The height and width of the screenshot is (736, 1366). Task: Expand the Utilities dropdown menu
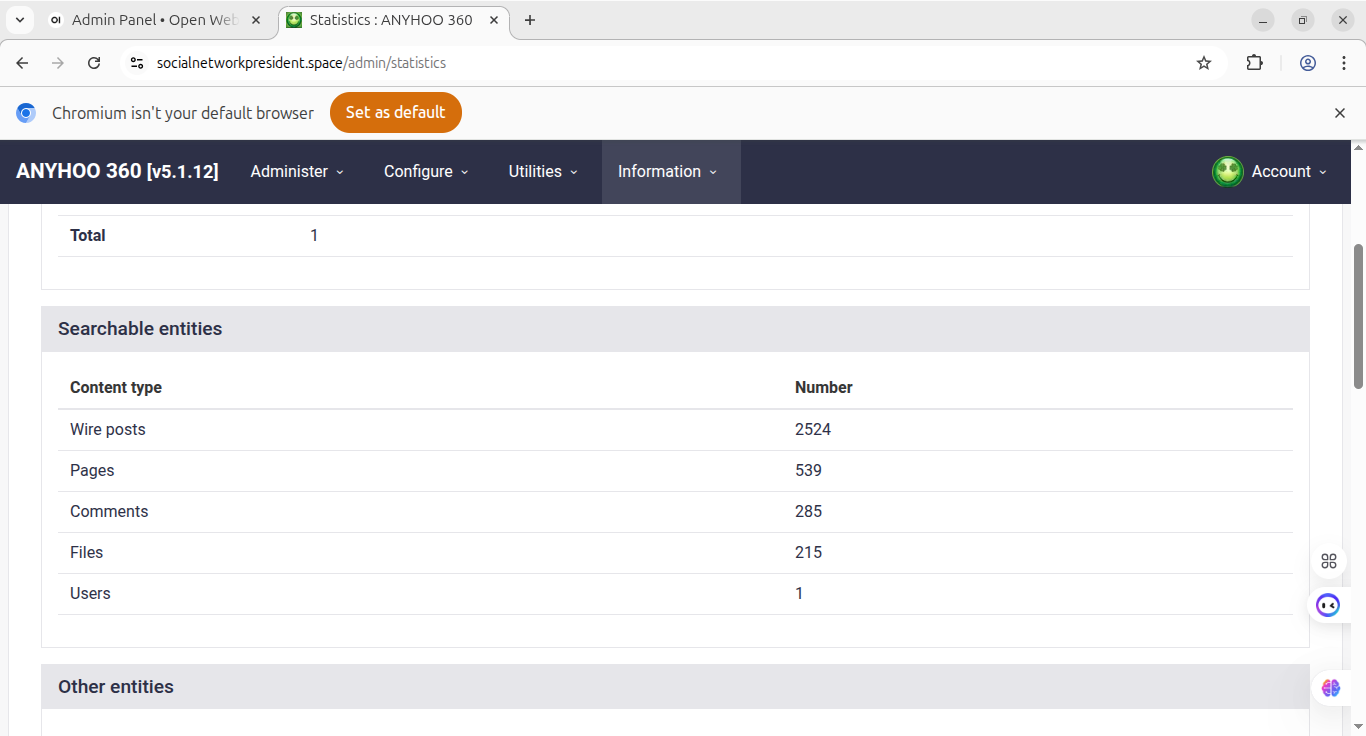(543, 172)
